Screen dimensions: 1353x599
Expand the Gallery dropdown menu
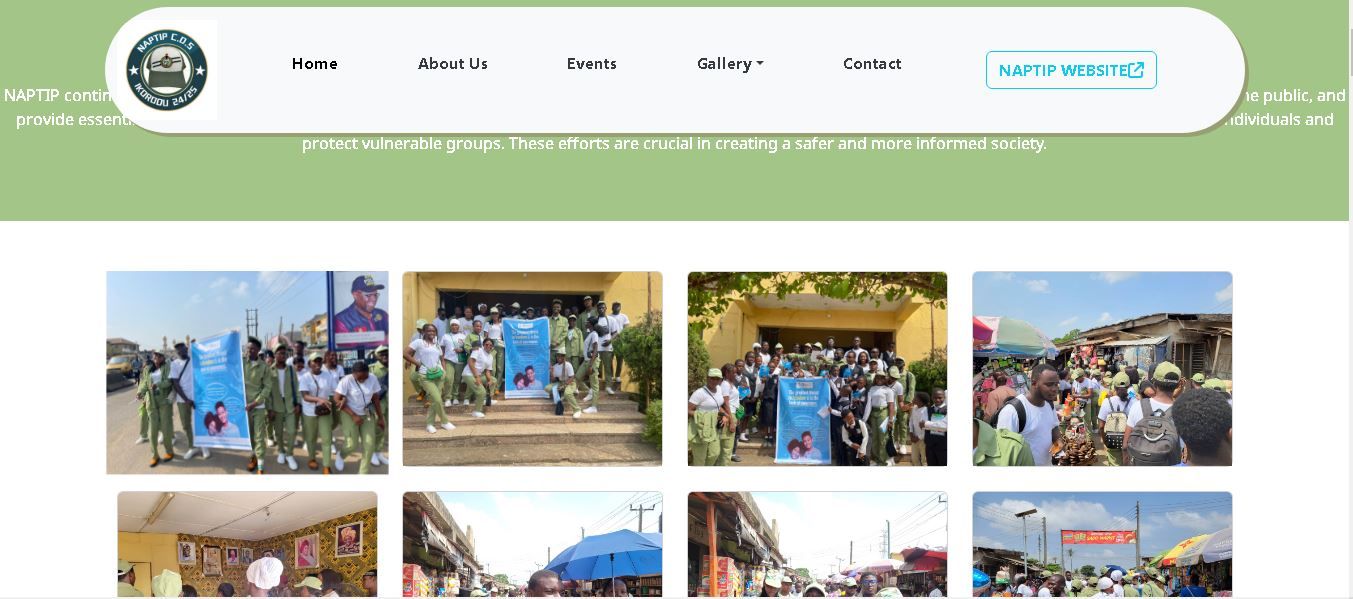click(x=730, y=64)
